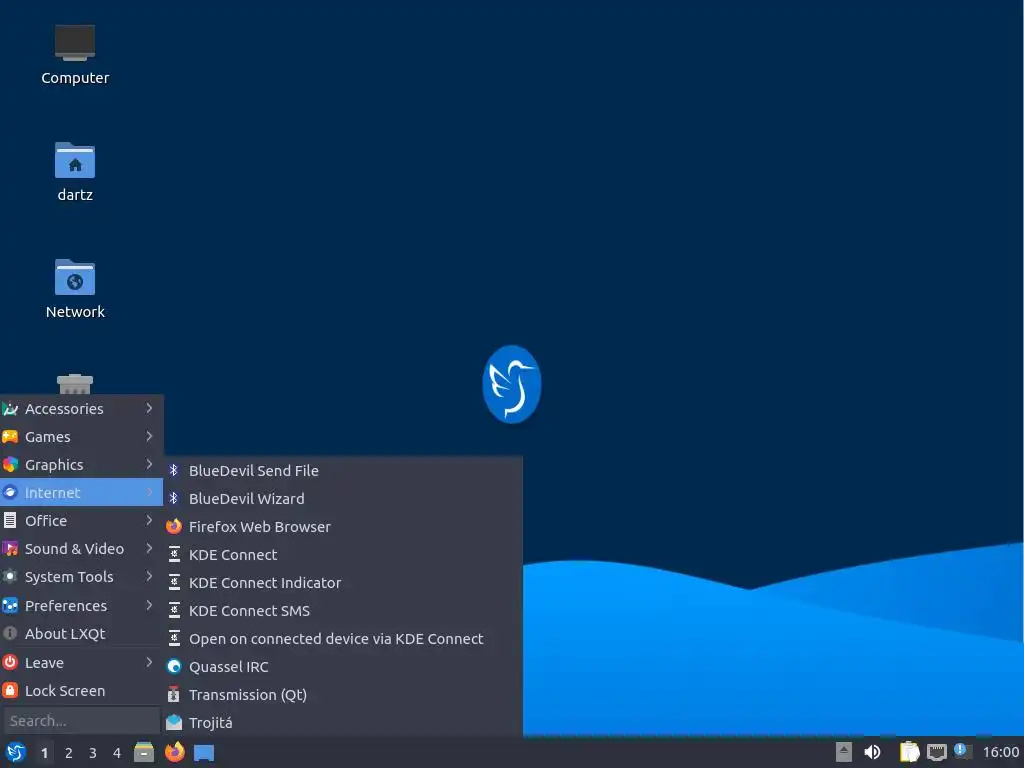This screenshot has height=768, width=1024.
Task: Expand the Games submenu arrow
Action: (x=150, y=436)
